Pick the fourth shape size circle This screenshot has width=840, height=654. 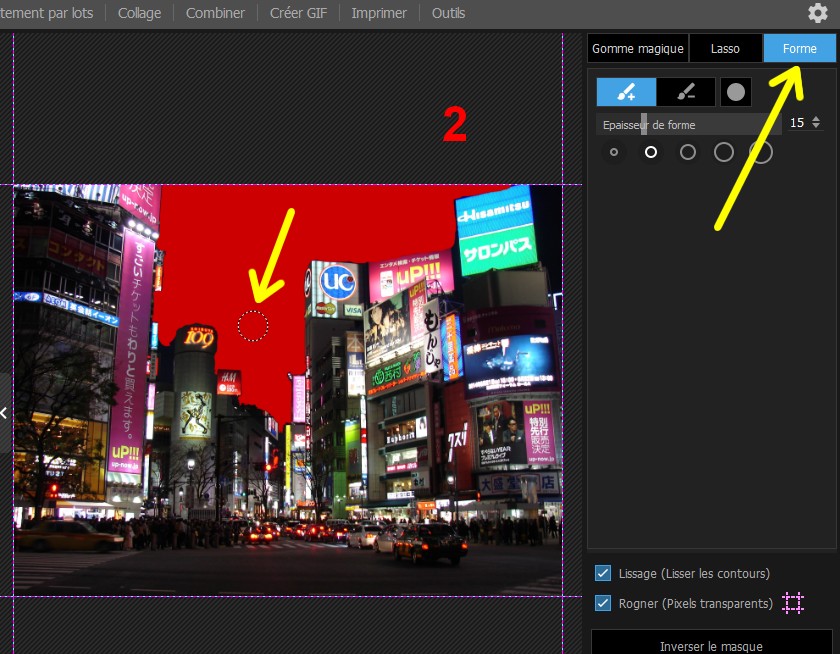(x=724, y=152)
